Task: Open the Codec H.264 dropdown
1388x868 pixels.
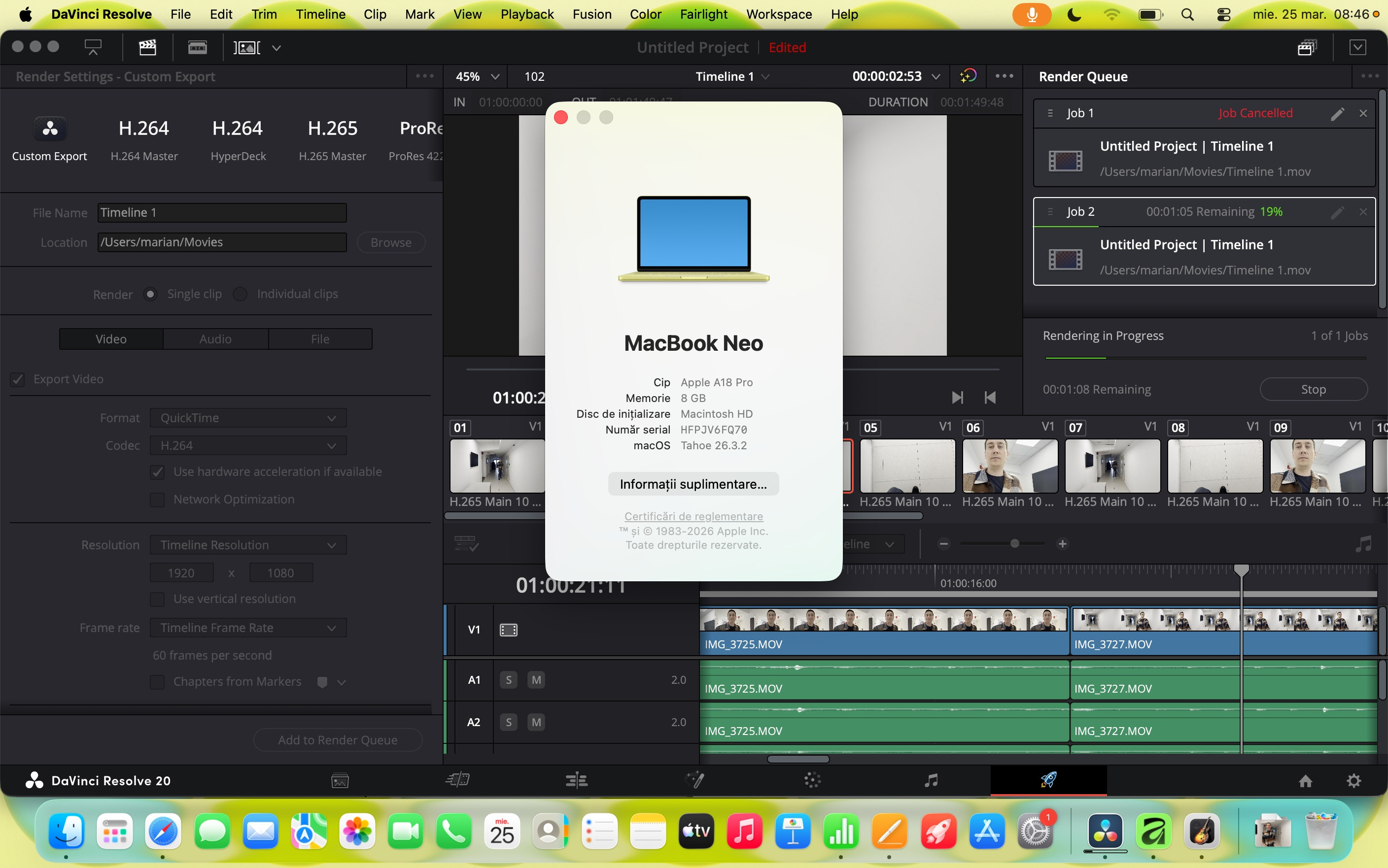Action: point(248,445)
